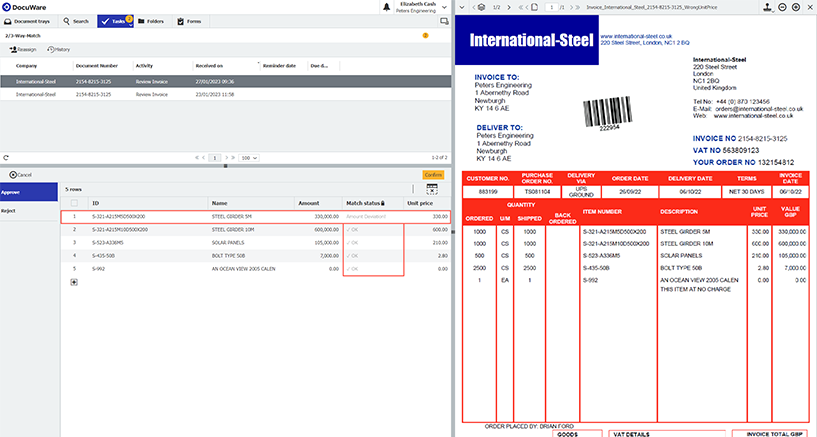
Task: Click the Reminder date column header
Action: (x=279, y=66)
